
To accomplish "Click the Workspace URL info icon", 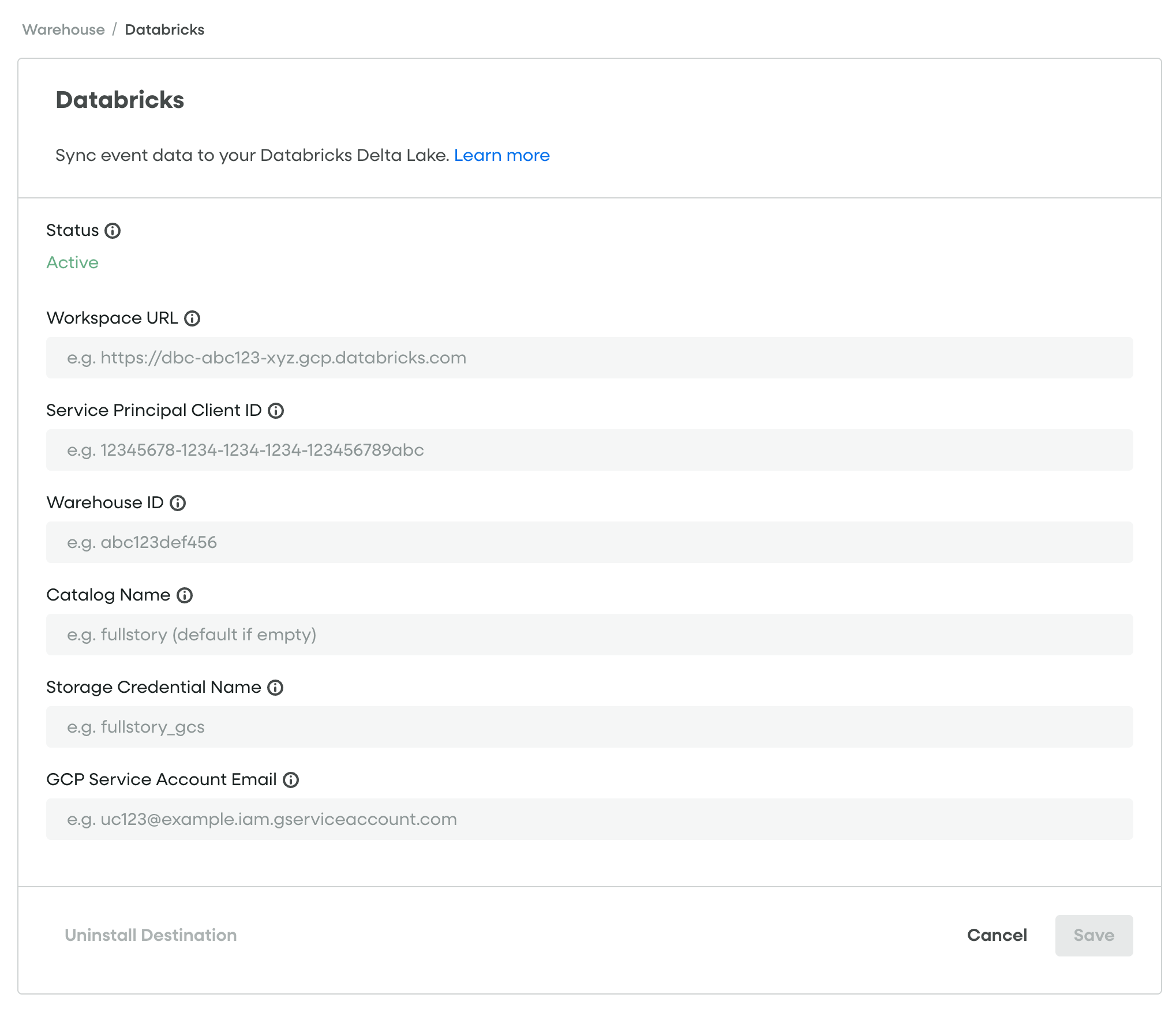I will tap(192, 318).
